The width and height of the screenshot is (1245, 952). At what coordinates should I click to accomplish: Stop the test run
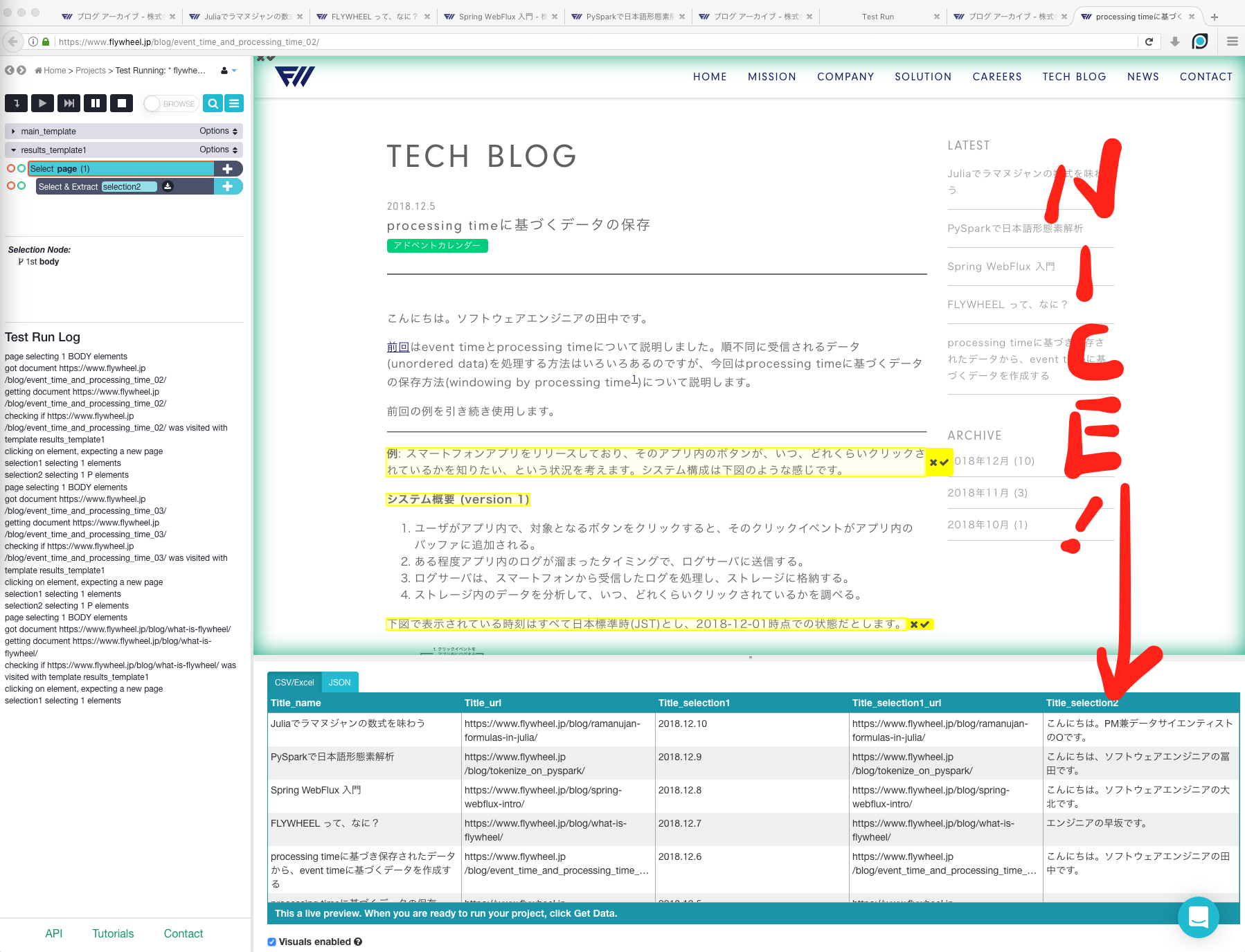point(121,103)
